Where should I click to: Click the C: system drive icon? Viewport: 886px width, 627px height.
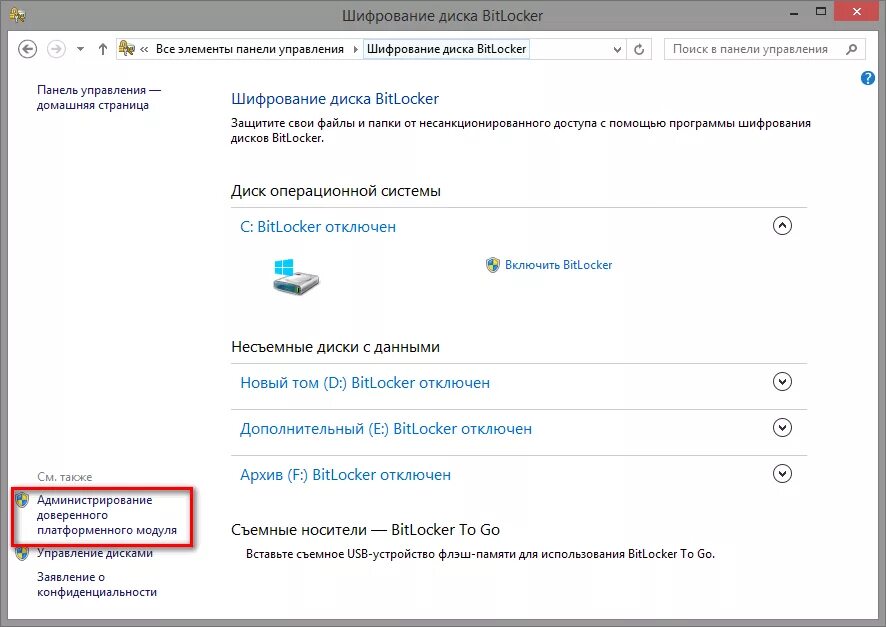(x=296, y=277)
